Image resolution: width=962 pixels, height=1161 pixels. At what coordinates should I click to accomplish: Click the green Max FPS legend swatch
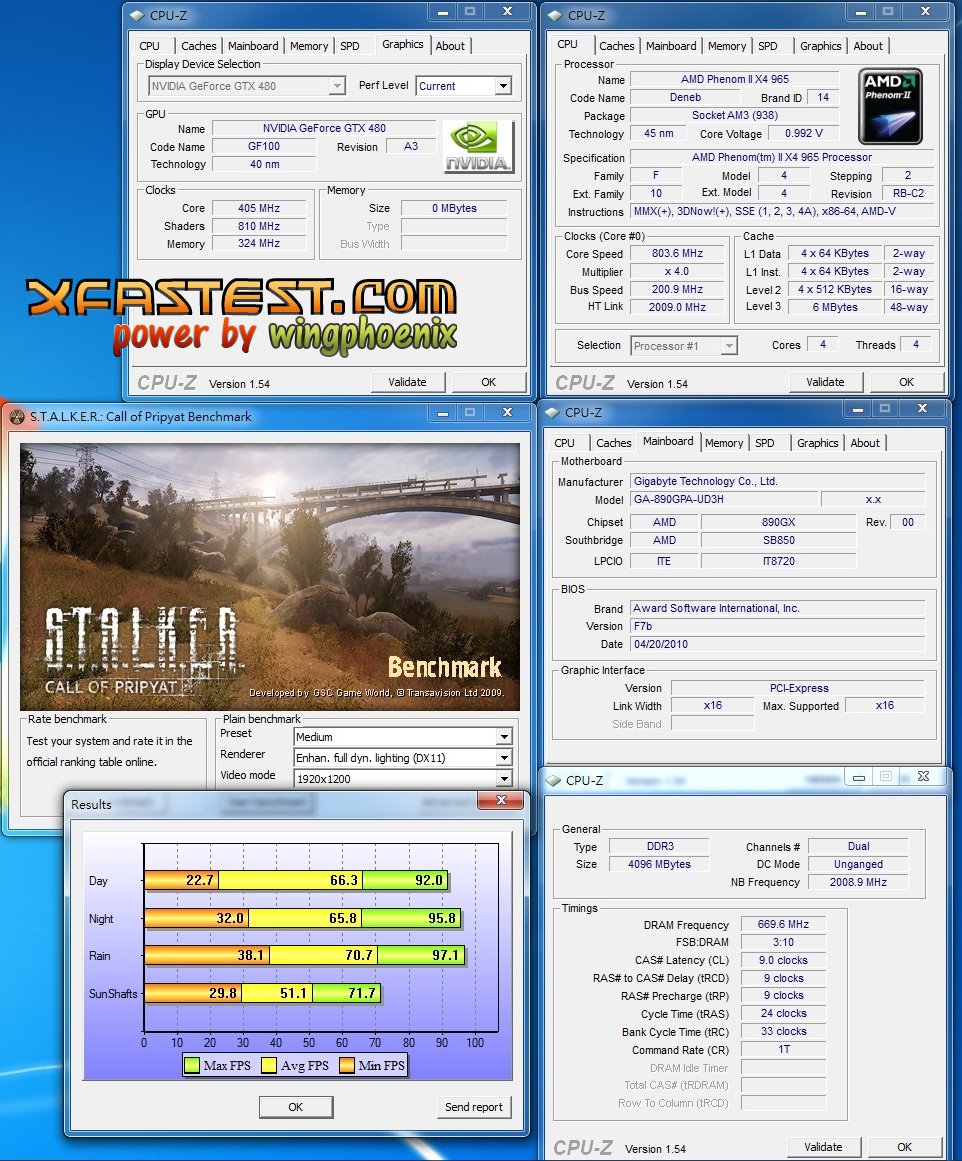(x=192, y=1066)
